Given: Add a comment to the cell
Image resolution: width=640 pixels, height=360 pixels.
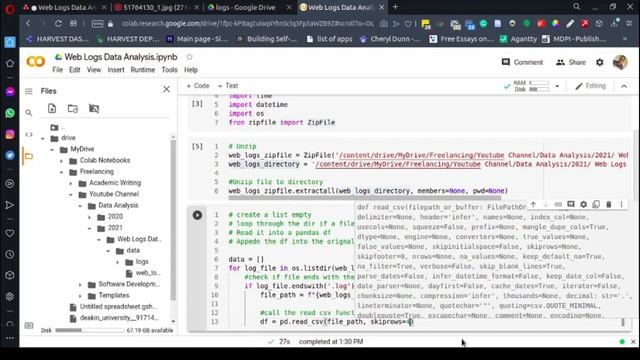Looking at the screenshot, I should [x=571, y=204].
